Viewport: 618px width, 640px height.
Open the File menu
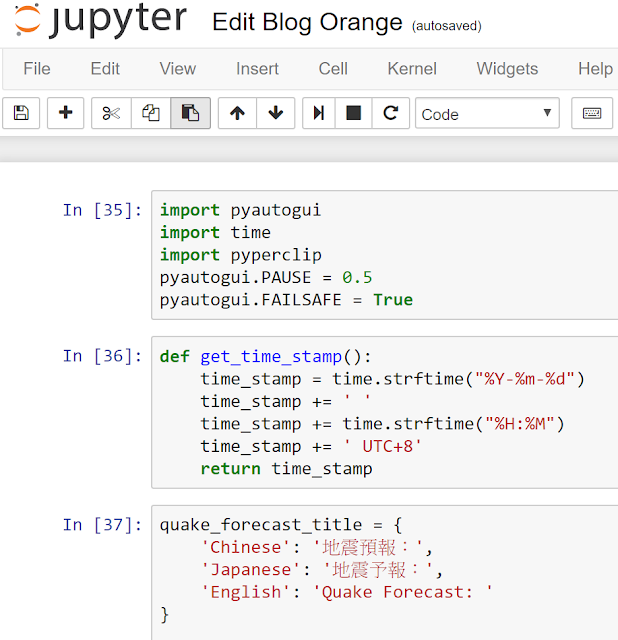[37, 69]
